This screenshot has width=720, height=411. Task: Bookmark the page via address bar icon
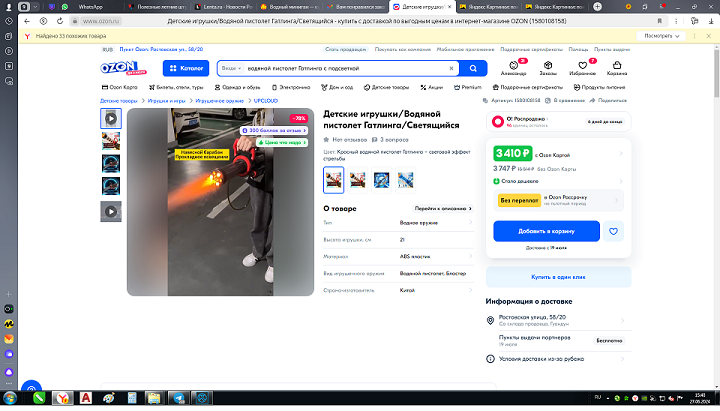pos(659,21)
